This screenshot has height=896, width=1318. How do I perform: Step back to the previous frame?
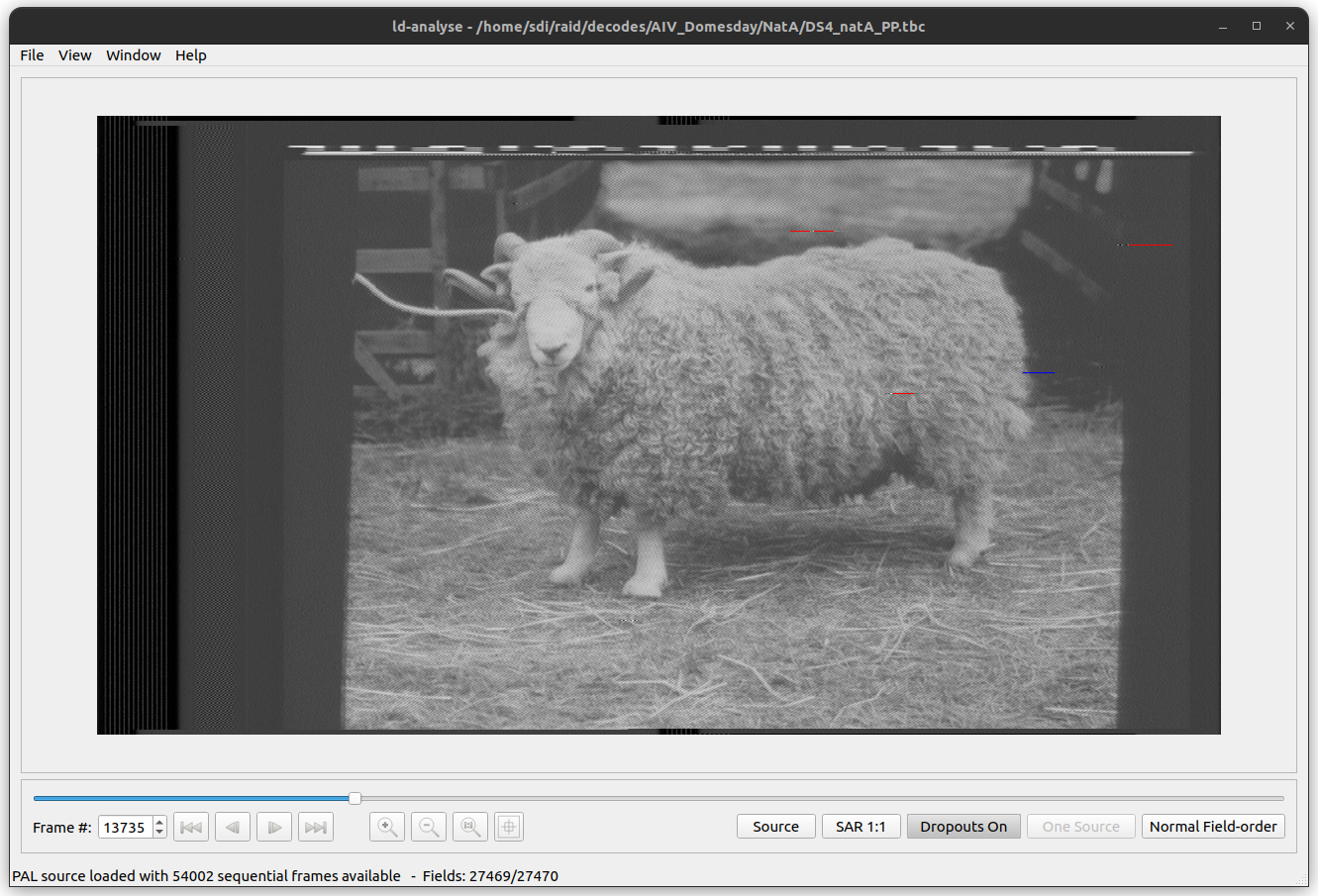click(233, 827)
